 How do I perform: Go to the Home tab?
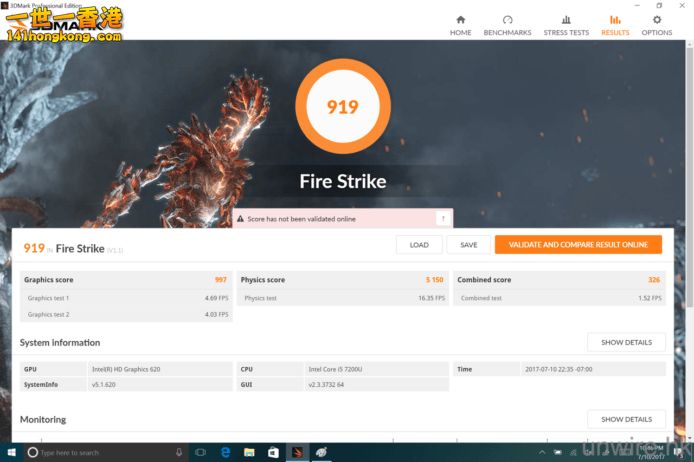(x=460, y=25)
